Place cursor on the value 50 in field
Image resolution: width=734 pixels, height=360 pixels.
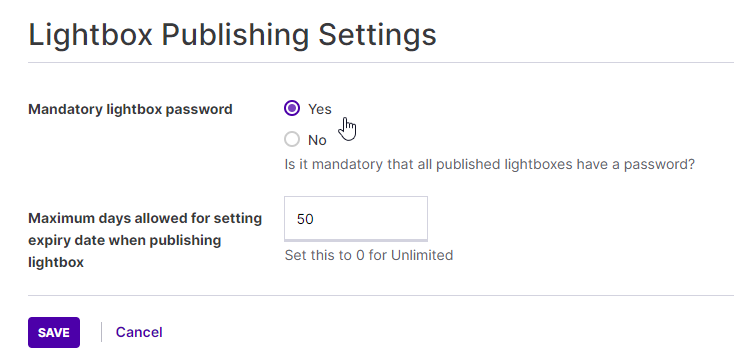pyautogui.click(x=305, y=219)
